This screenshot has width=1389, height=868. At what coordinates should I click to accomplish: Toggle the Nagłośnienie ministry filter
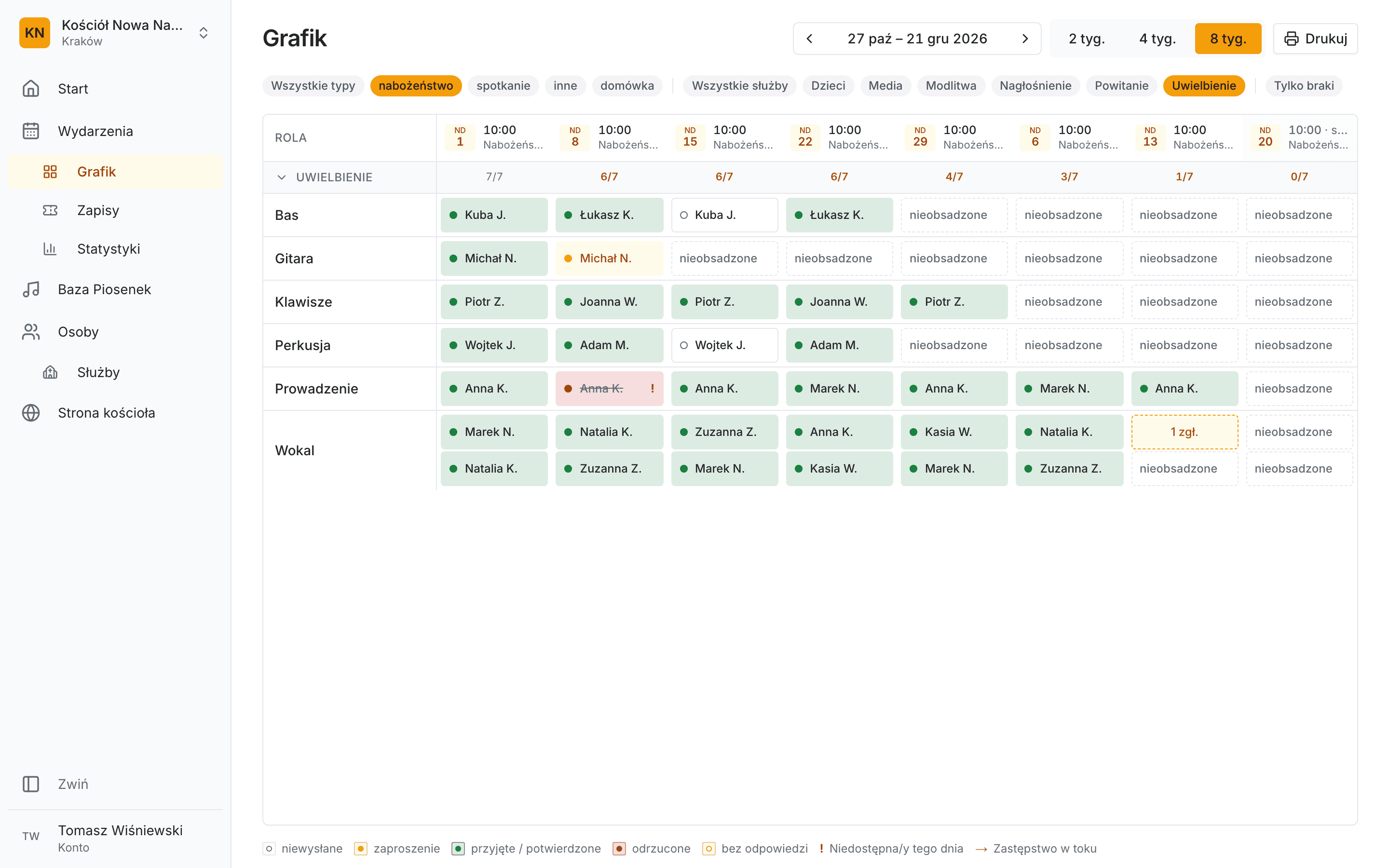pyautogui.click(x=1035, y=85)
